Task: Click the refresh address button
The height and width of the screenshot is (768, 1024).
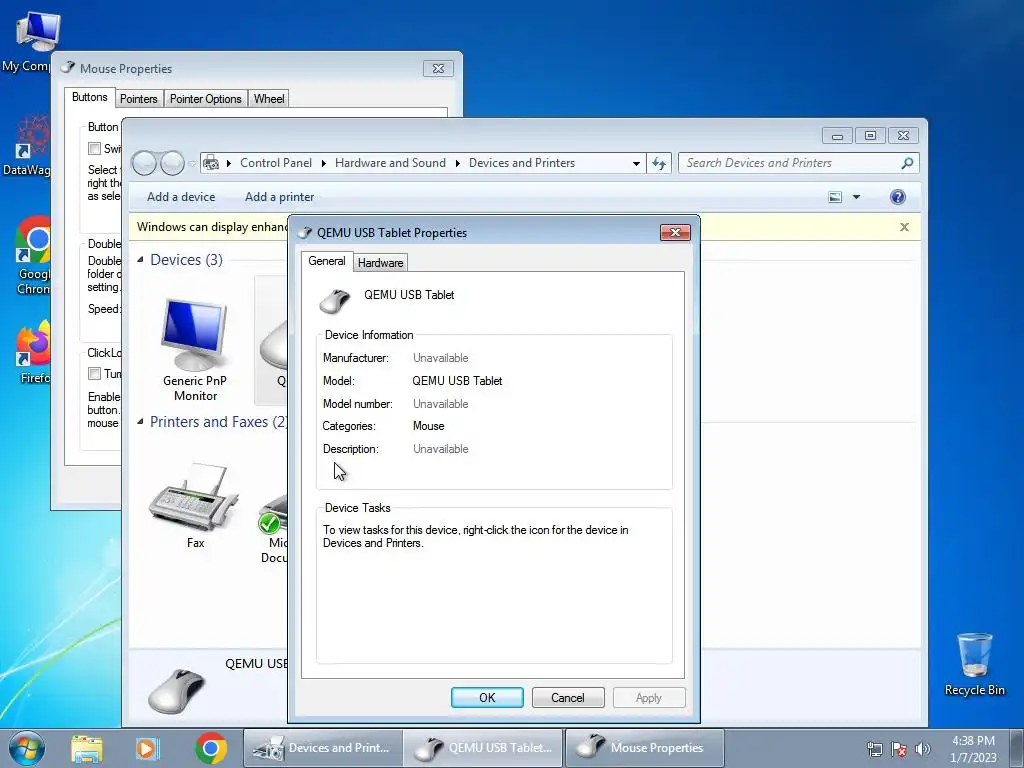Action: point(659,163)
